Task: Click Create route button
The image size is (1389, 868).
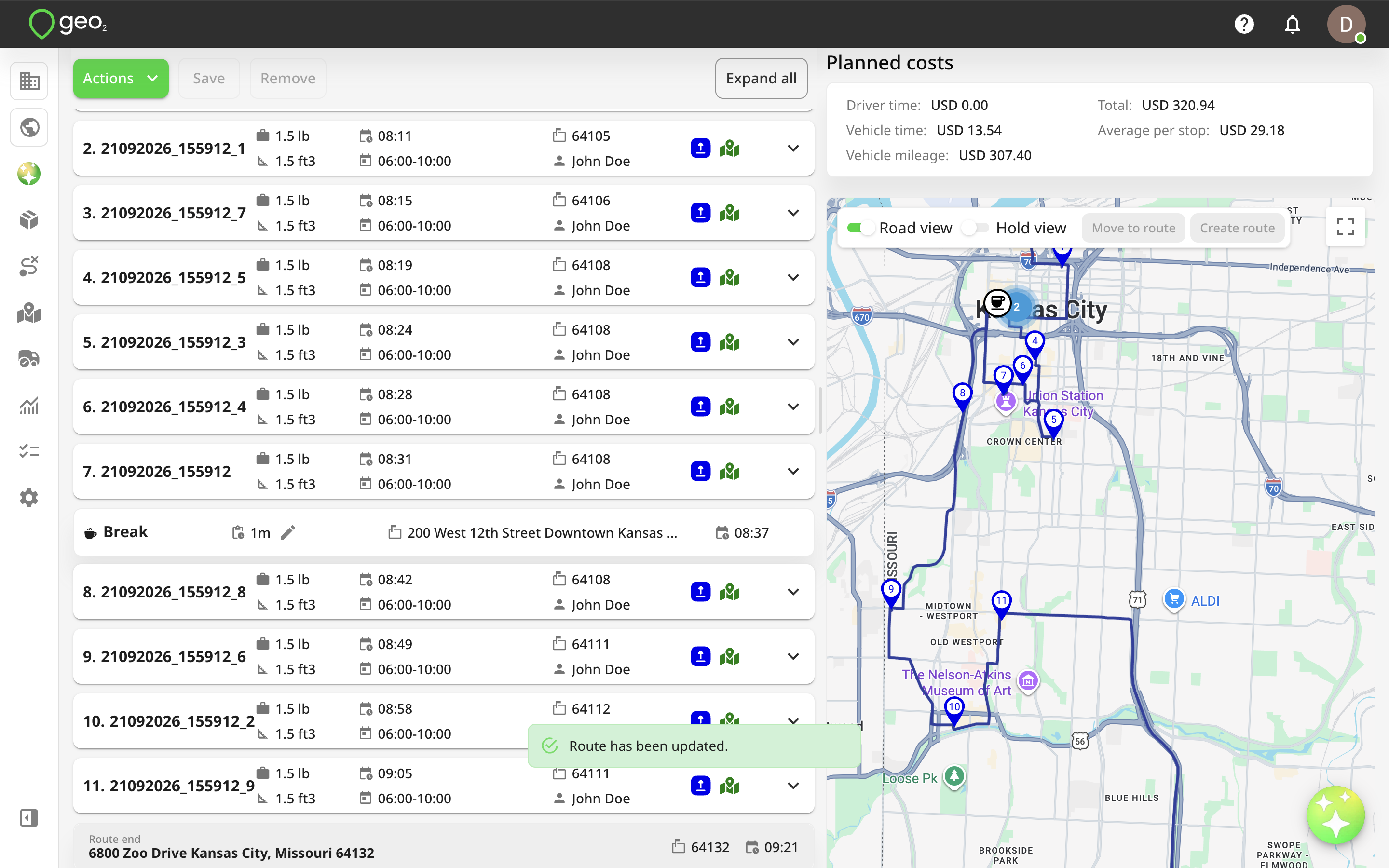Action: click(x=1237, y=228)
